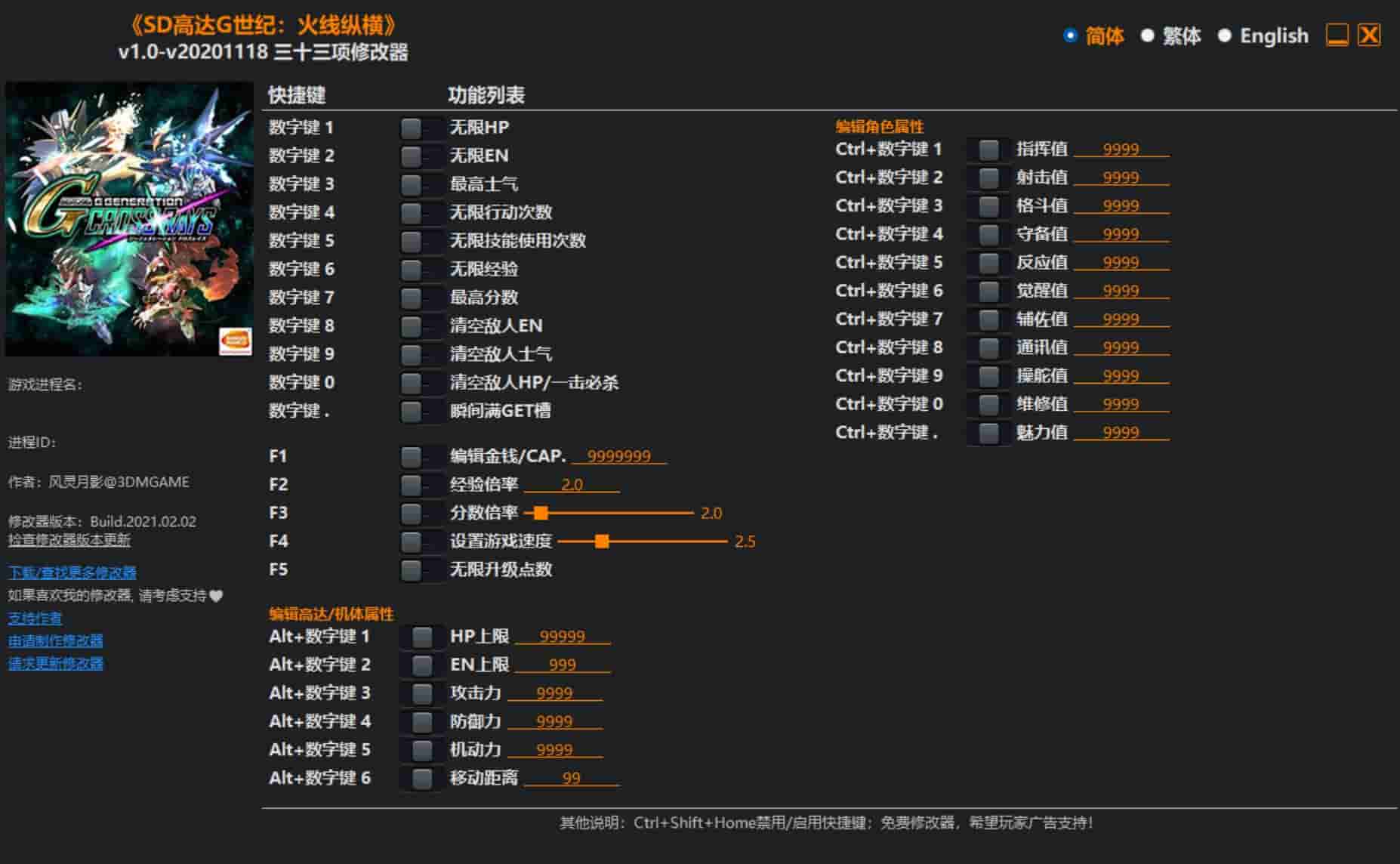The width and height of the screenshot is (1400, 864).
Task: Toggle the HP上限 edit checkbox
Action: tap(421, 635)
